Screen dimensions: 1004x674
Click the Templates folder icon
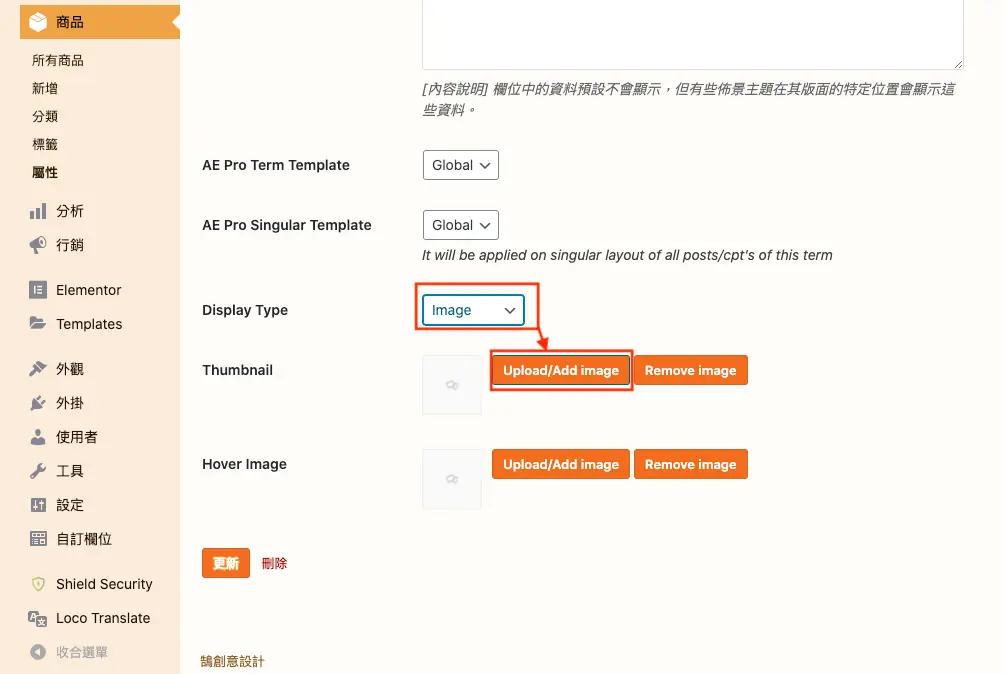click(38, 323)
